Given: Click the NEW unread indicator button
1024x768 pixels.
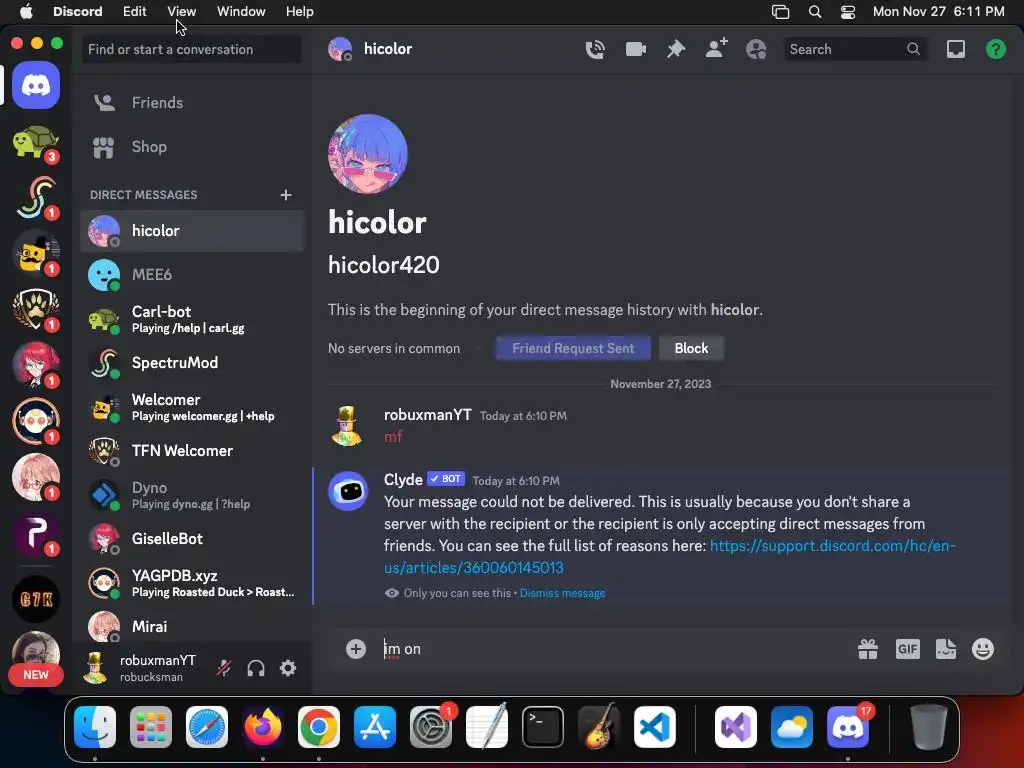Looking at the screenshot, I should tap(35, 675).
